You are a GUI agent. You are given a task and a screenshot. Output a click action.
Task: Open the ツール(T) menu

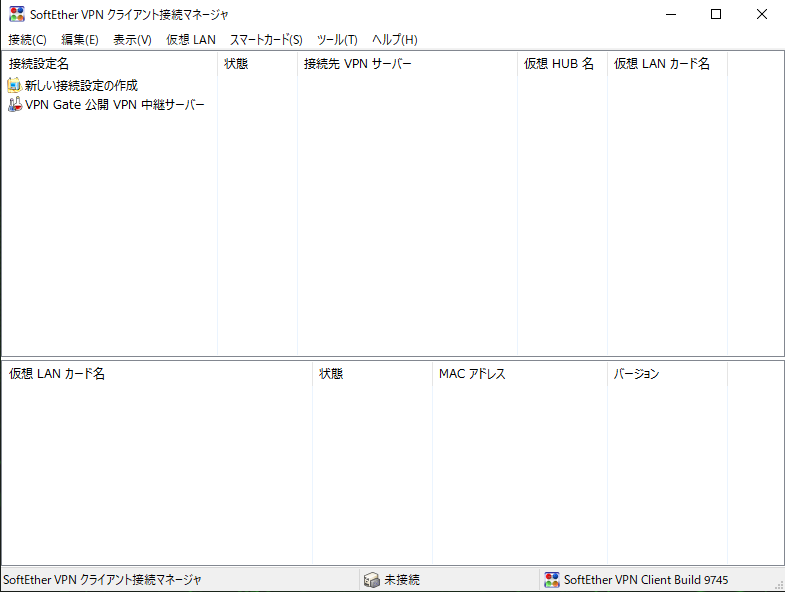point(337,40)
